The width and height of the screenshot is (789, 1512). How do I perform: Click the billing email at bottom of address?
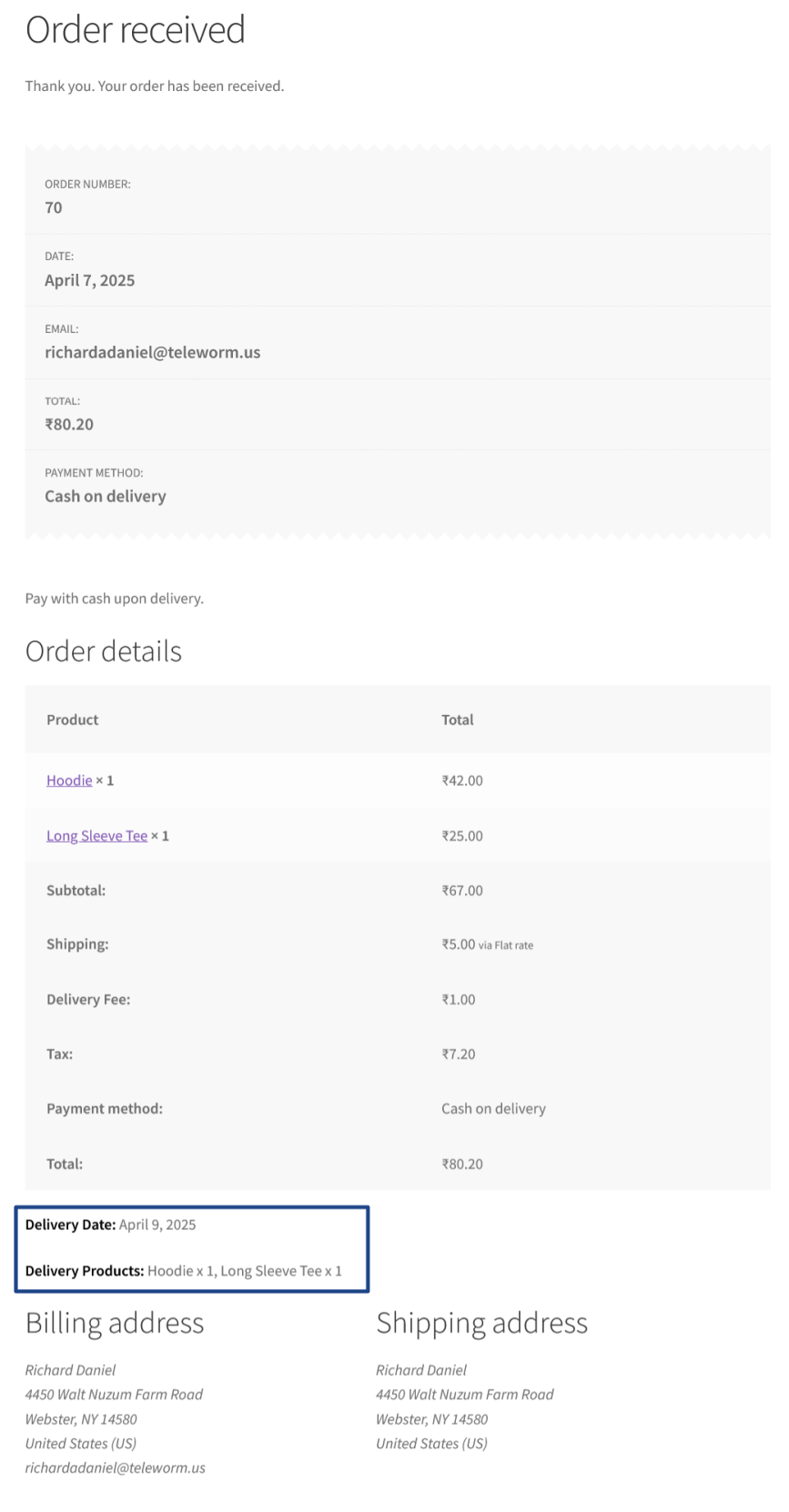116,1467
